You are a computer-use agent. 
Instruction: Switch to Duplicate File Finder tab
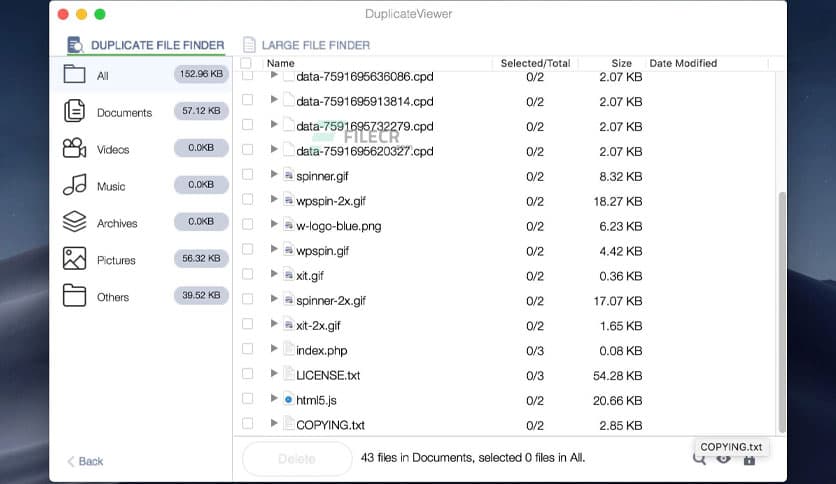pyautogui.click(x=146, y=45)
